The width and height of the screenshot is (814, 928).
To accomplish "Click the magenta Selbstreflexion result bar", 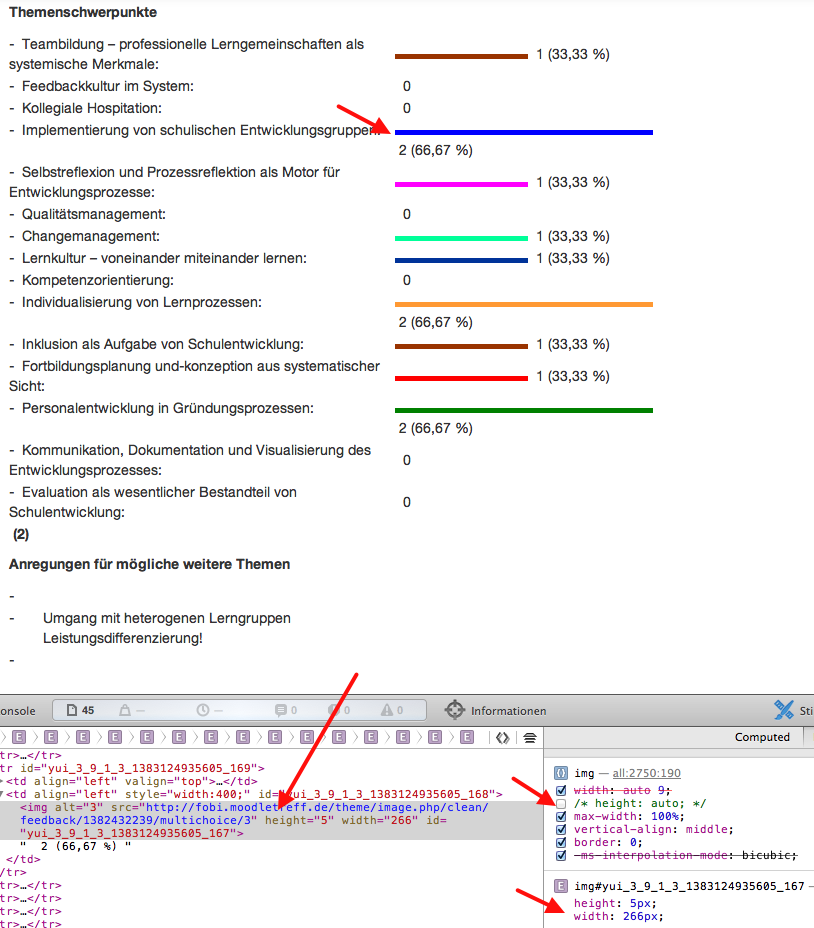I will (461, 185).
